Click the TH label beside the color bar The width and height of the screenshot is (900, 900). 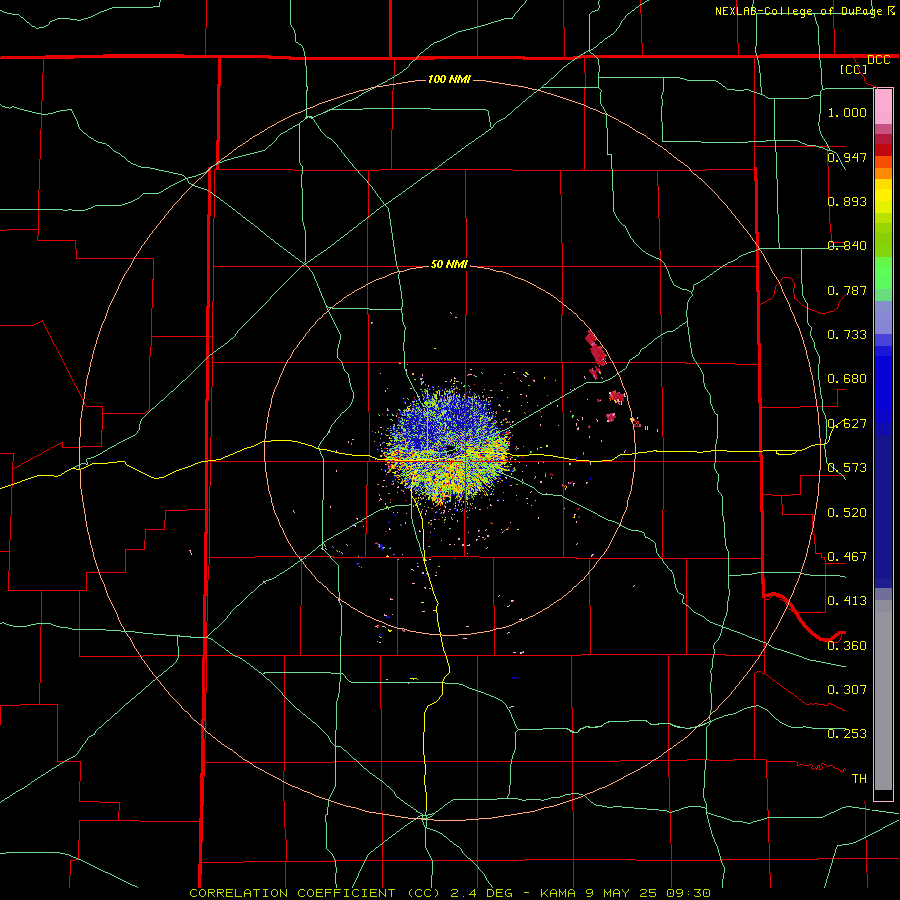coord(859,779)
